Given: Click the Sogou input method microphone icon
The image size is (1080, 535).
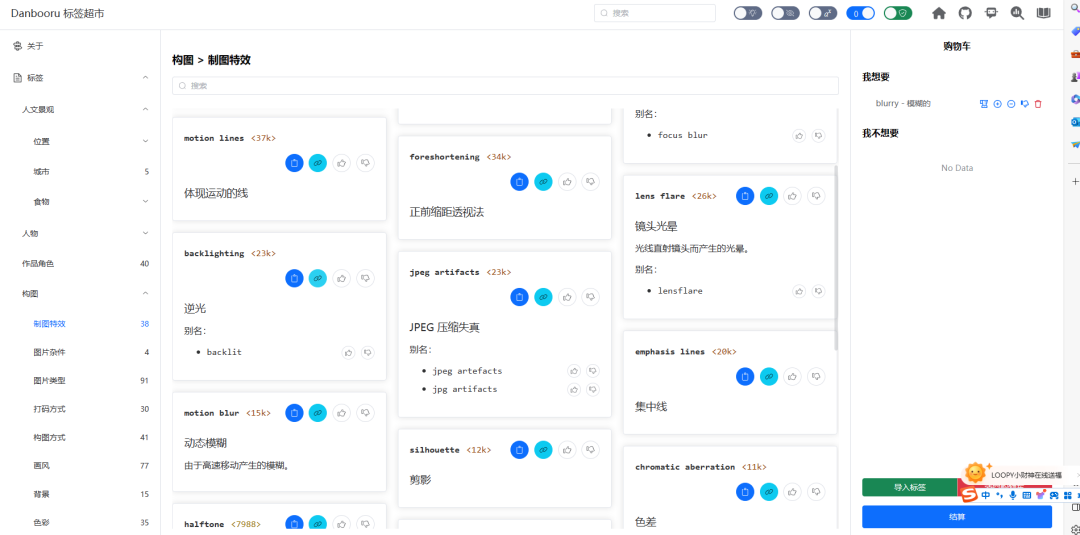Looking at the screenshot, I should (1012, 494).
